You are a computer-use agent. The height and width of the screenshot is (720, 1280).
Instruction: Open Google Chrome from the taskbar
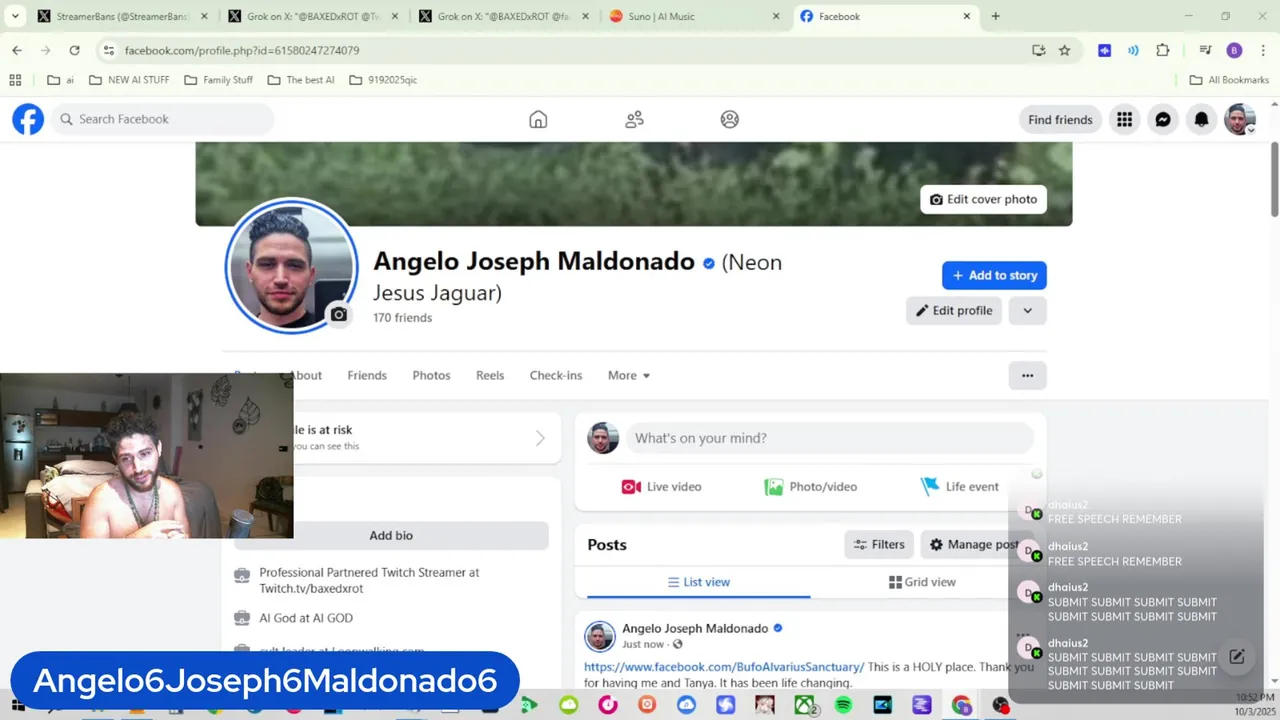961,706
